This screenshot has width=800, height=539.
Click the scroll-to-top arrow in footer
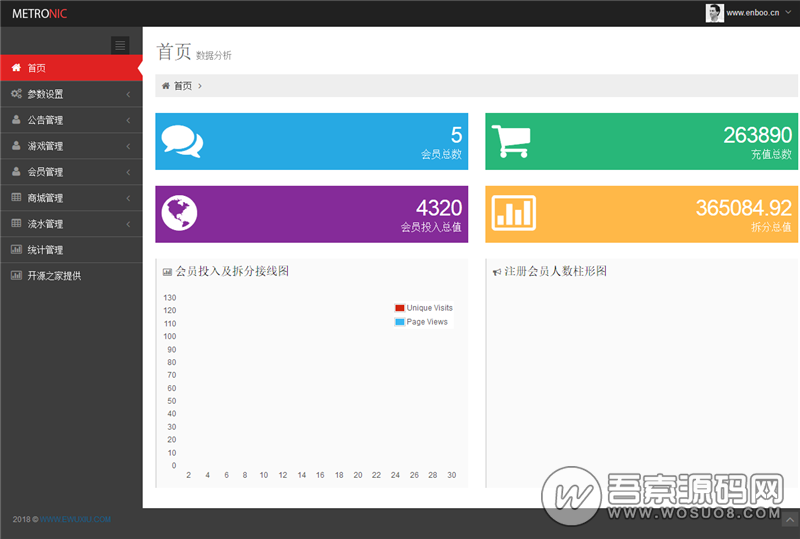[789, 520]
